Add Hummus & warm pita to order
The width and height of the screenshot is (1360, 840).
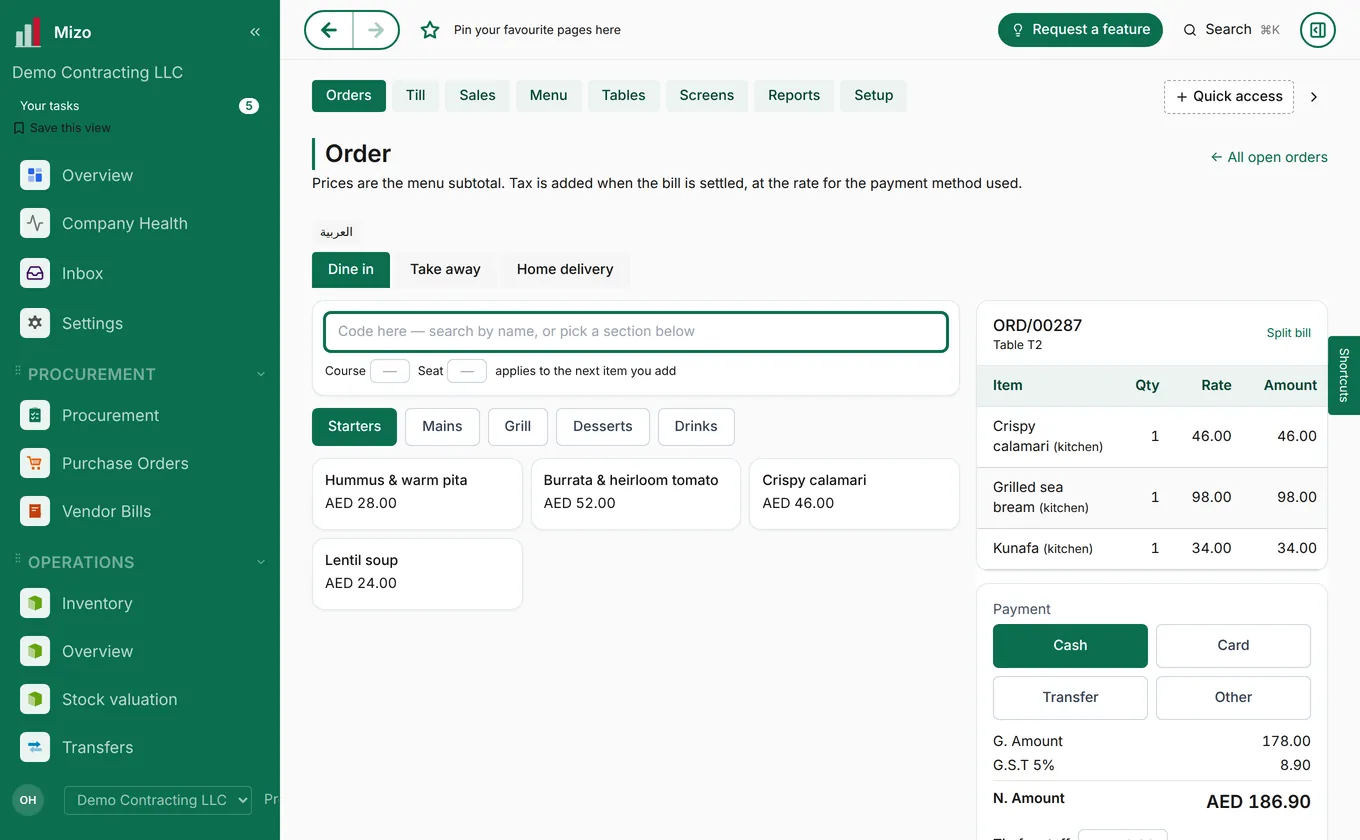417,494
